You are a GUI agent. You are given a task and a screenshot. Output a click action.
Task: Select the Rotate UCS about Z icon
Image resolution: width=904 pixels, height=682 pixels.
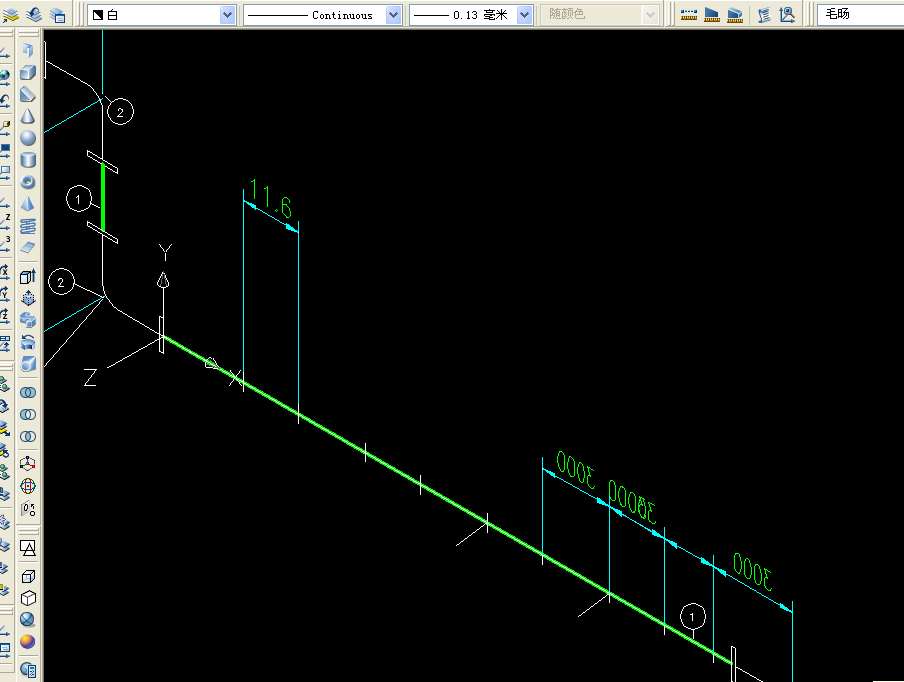[5, 315]
